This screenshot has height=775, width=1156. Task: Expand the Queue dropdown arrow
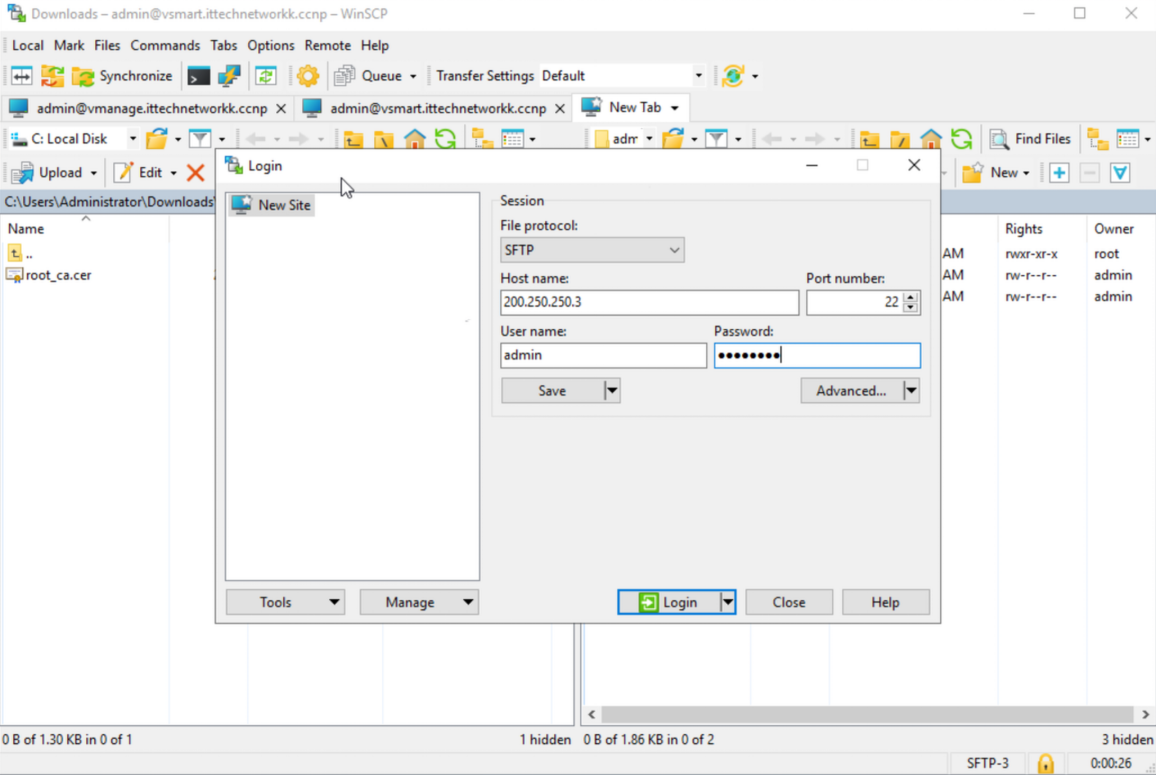(x=413, y=77)
